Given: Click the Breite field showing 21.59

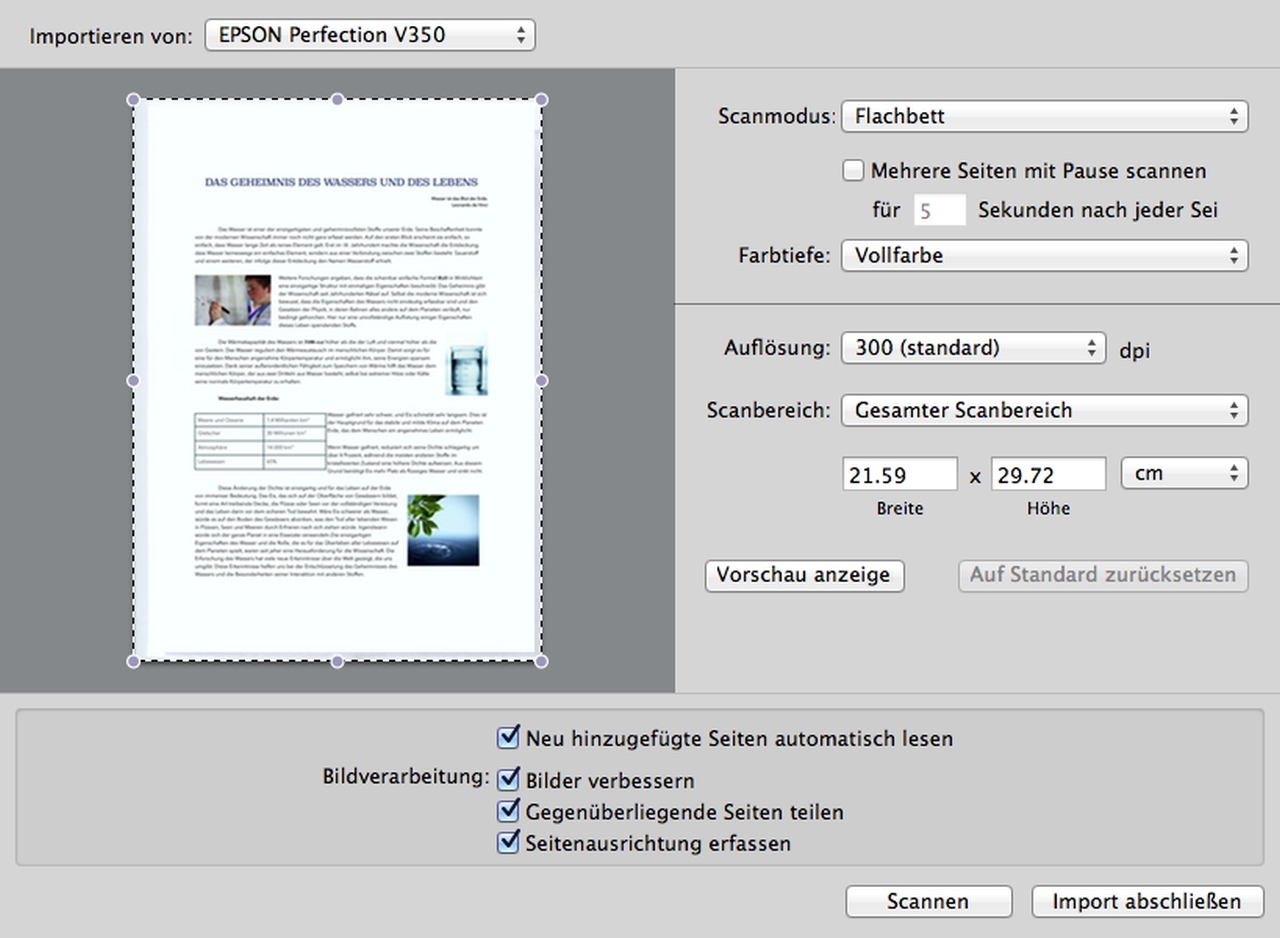Looking at the screenshot, I should (900, 475).
